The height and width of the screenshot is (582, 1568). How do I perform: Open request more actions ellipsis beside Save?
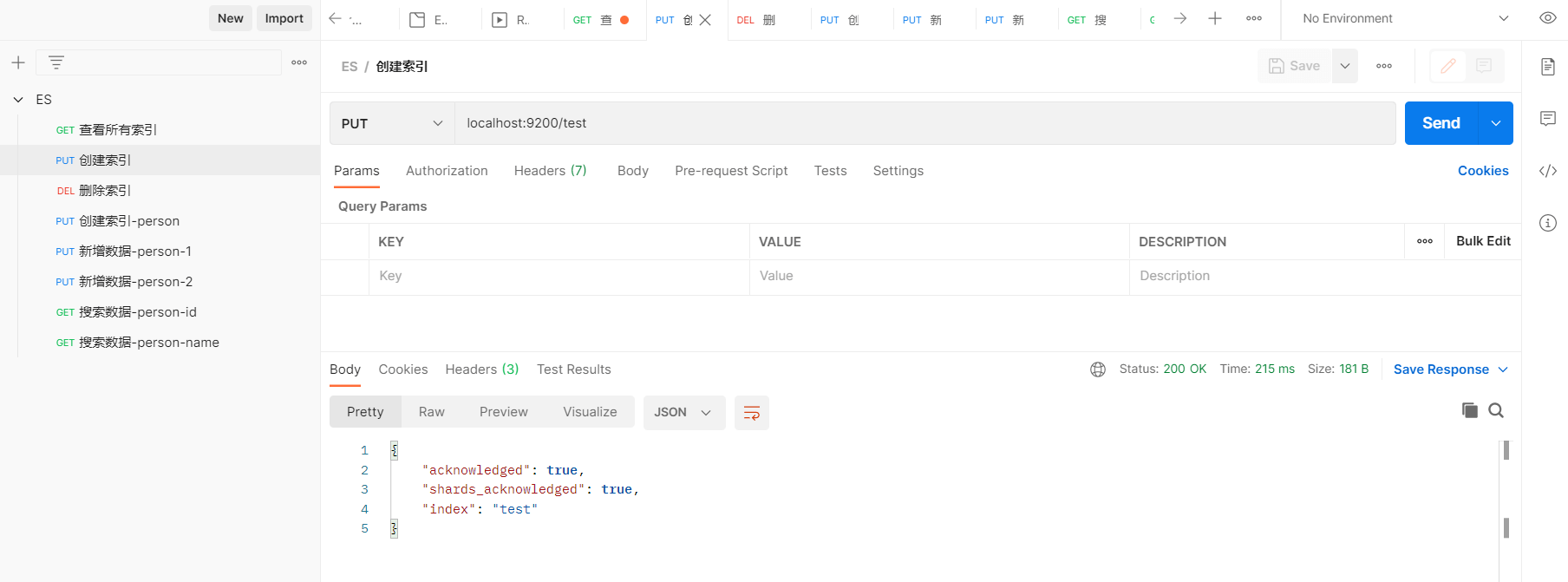[x=1384, y=66]
